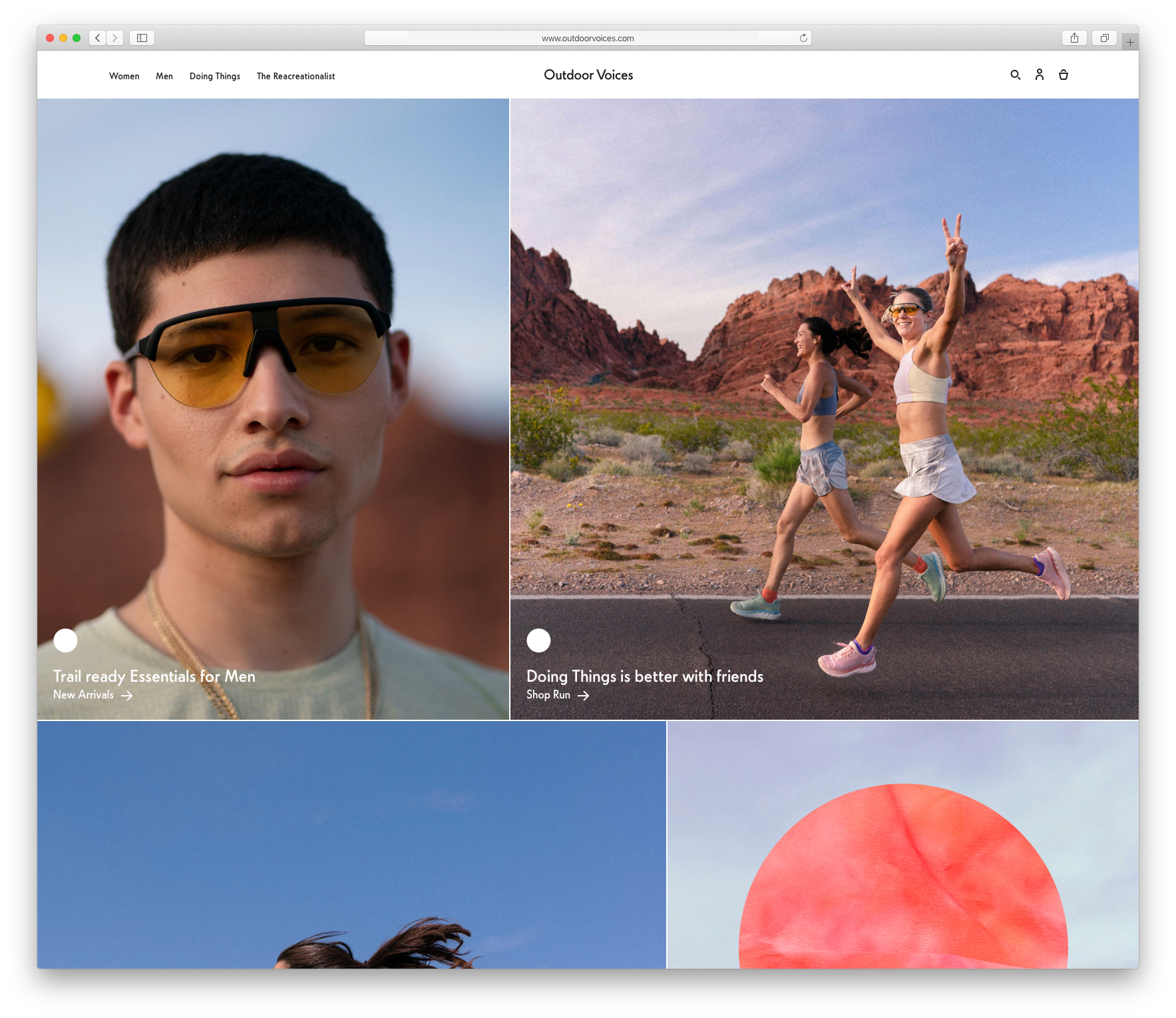The height and width of the screenshot is (1018, 1176).
Task: Follow the Shop Run link
Action: tap(548, 694)
